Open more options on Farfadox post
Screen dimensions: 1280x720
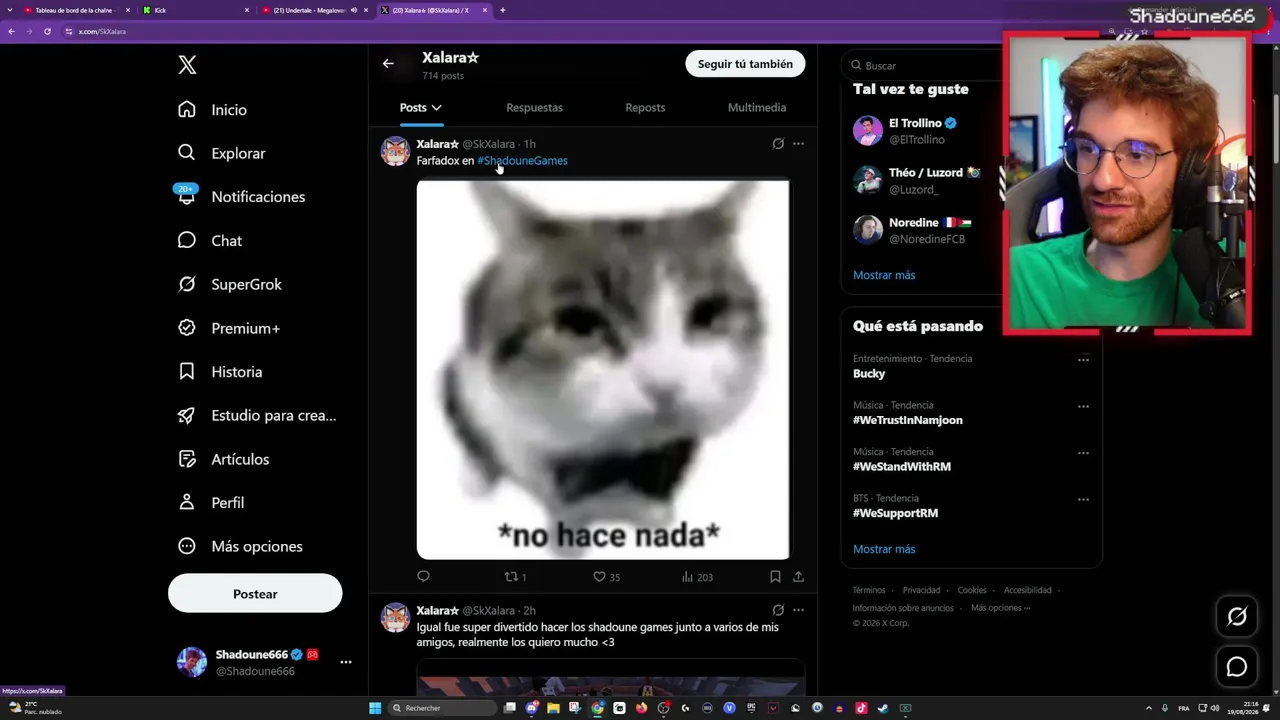point(798,144)
